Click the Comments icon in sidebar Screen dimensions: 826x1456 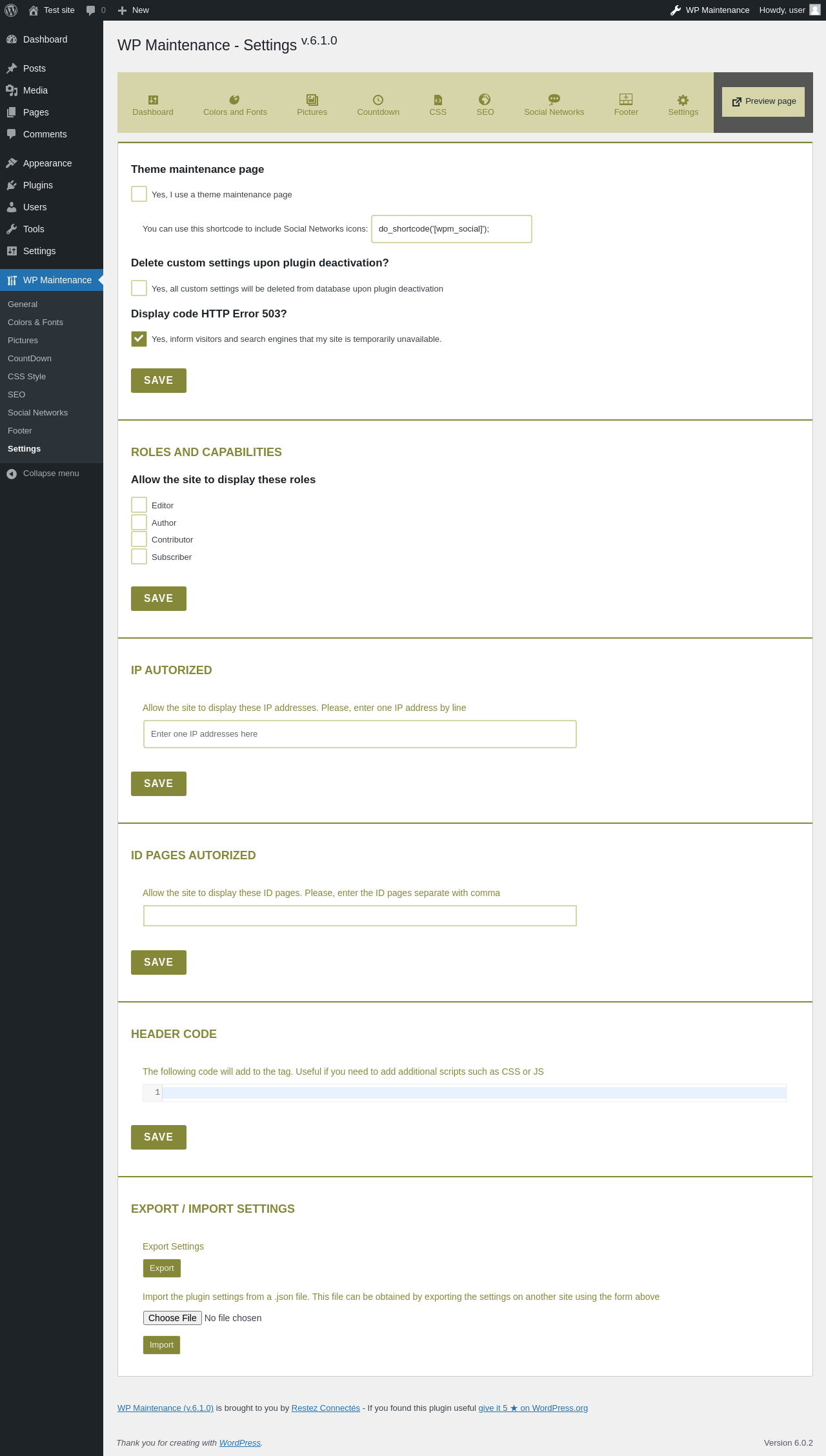click(12, 134)
